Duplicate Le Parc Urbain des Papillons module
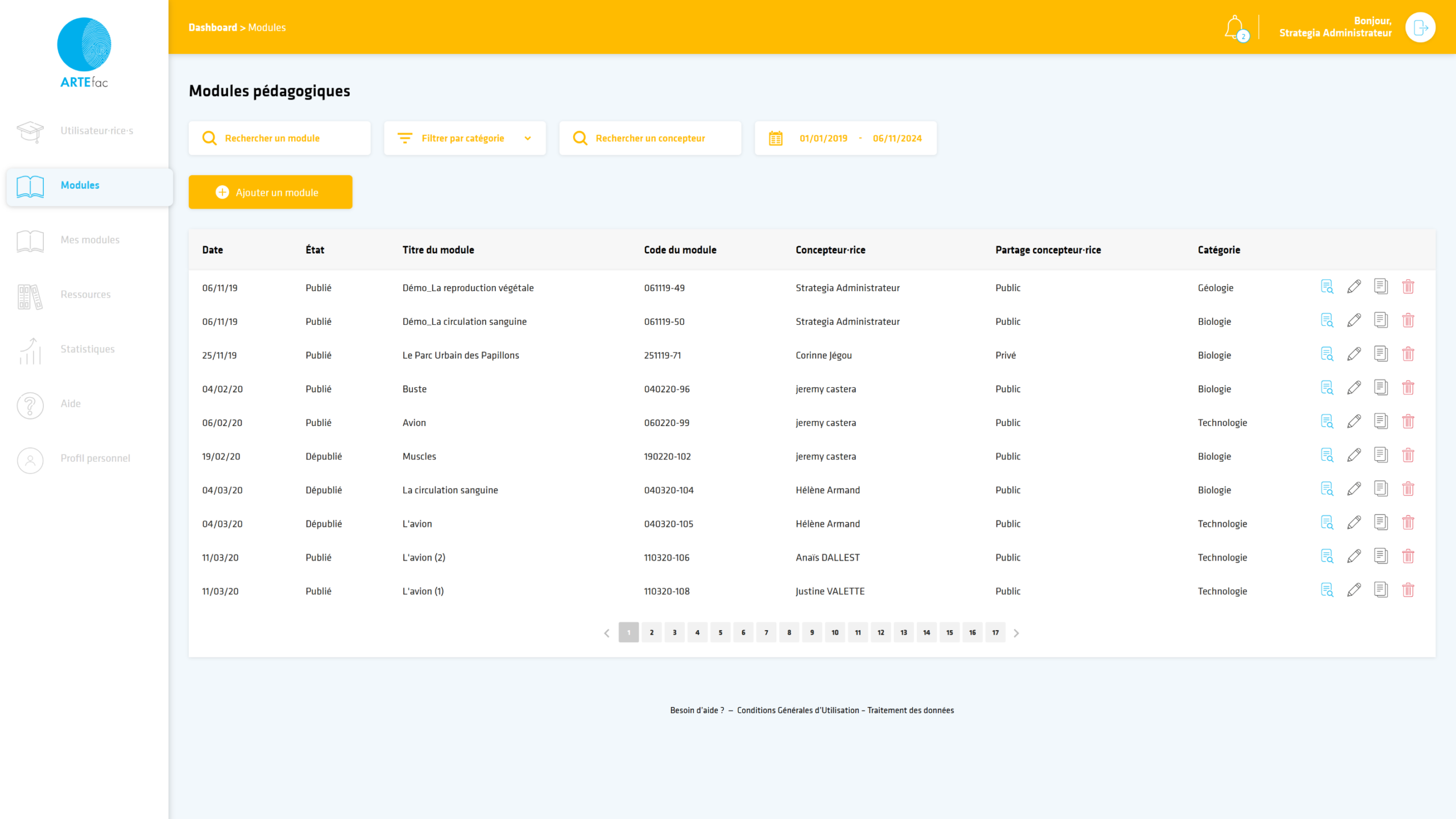 click(1381, 354)
